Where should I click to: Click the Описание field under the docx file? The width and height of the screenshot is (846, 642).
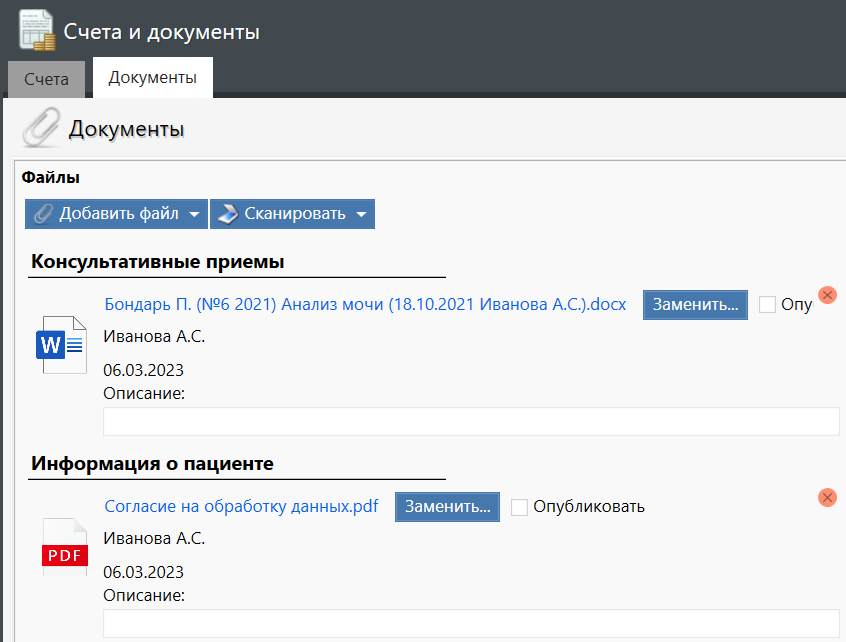pos(471,422)
